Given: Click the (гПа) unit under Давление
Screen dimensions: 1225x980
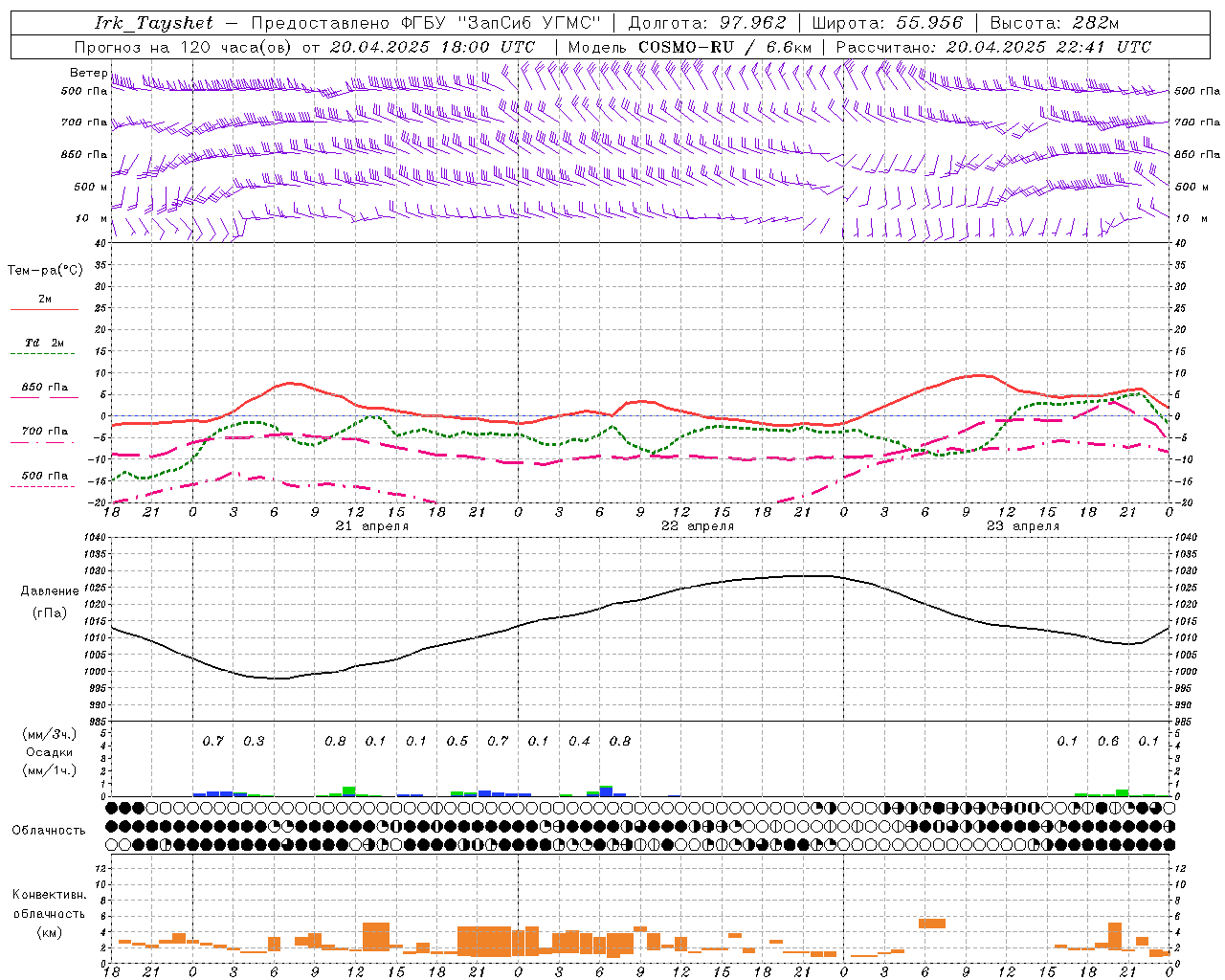Looking at the screenshot, I should pos(50,613).
